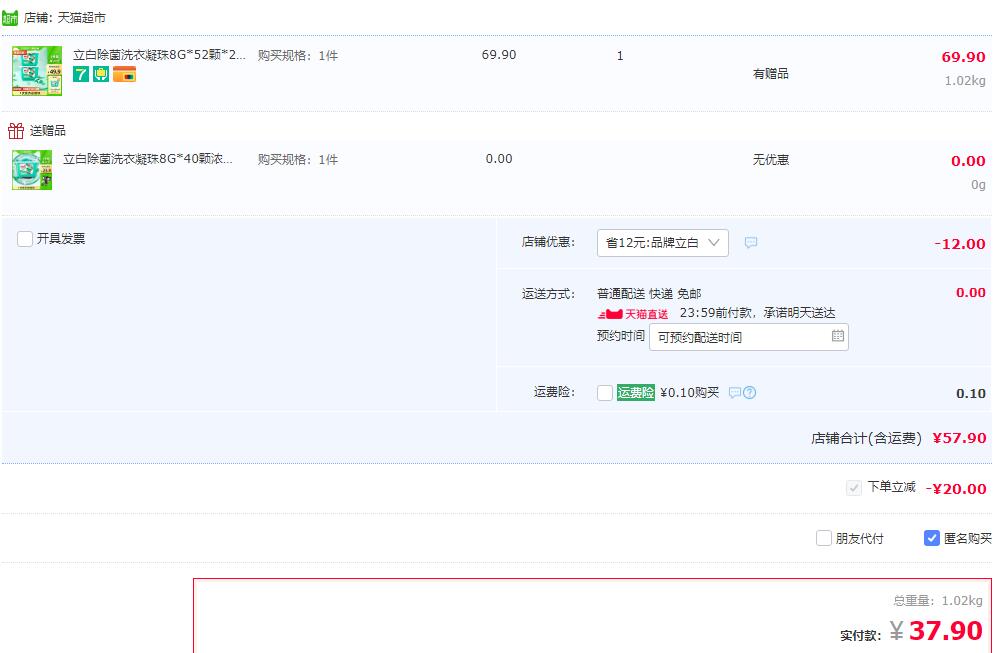Click 购买规格: 1件 in the main product row
Image resolution: width=1004 pixels, height=653 pixels.
pos(298,56)
